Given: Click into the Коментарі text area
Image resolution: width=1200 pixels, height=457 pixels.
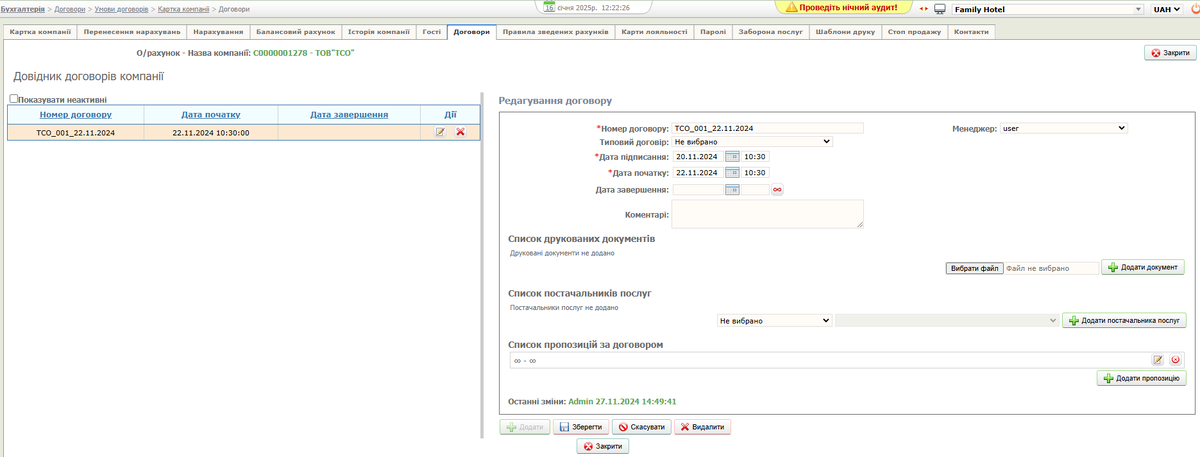Looking at the screenshot, I should 768,213.
